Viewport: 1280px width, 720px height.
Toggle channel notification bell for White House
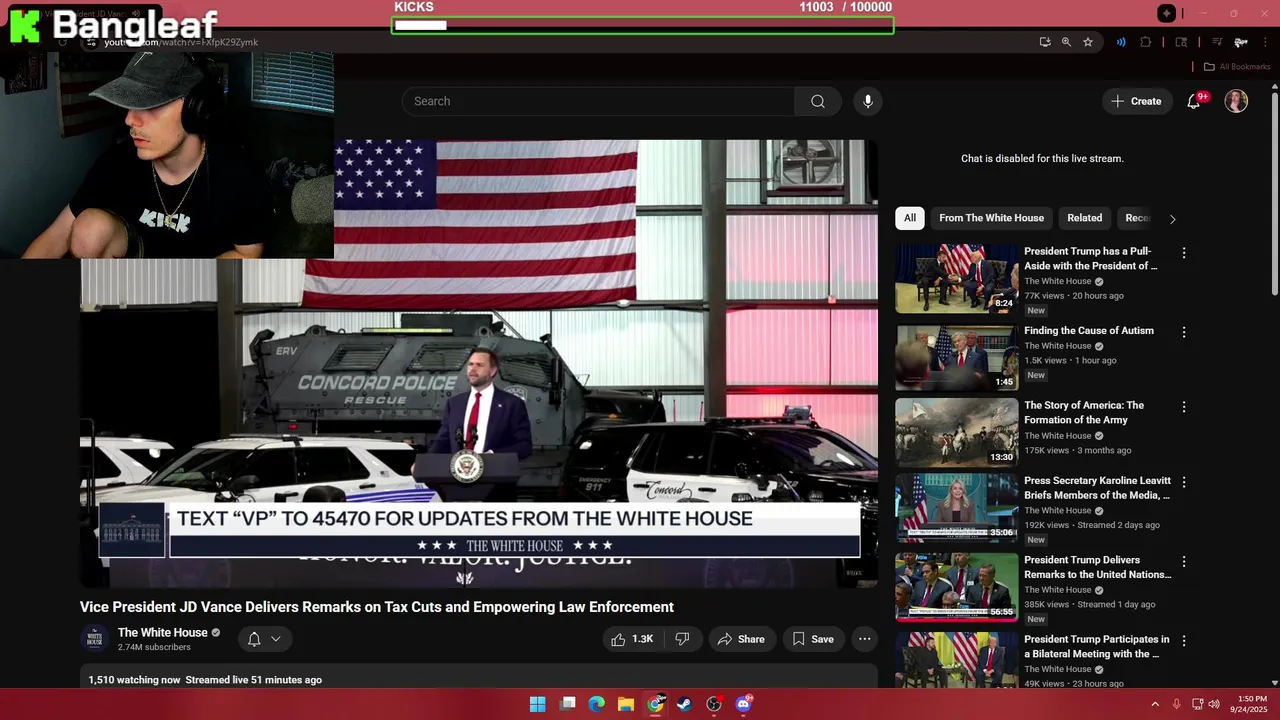click(264, 639)
